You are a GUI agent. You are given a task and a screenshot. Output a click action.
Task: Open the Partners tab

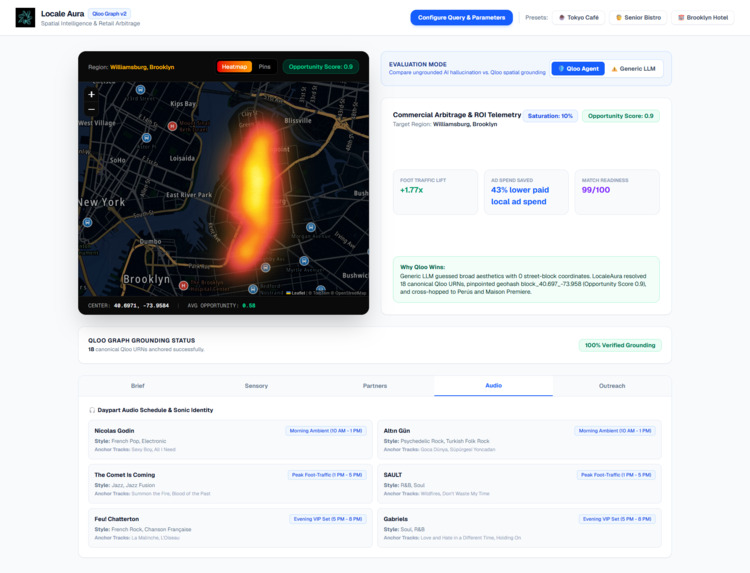point(375,386)
